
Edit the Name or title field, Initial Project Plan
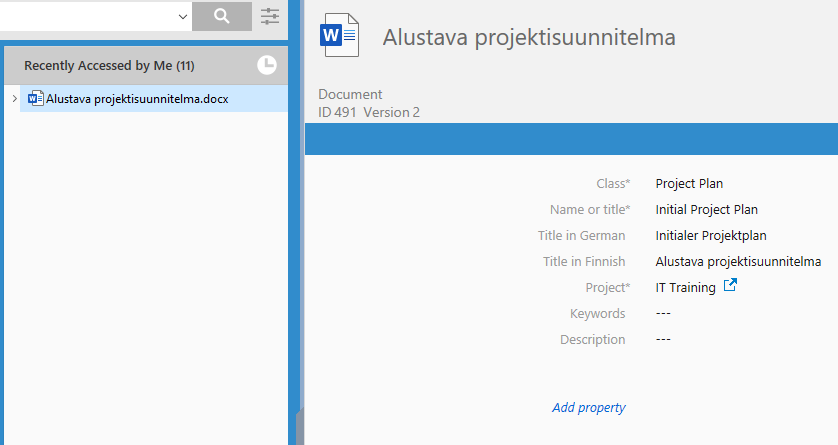(706, 210)
